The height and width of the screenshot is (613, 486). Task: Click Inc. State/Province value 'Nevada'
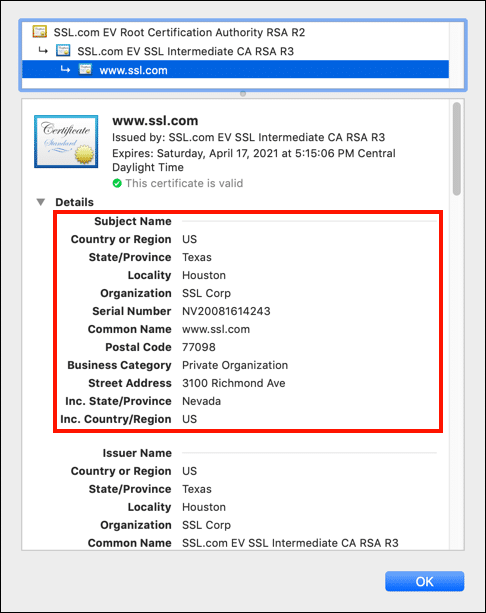(202, 401)
